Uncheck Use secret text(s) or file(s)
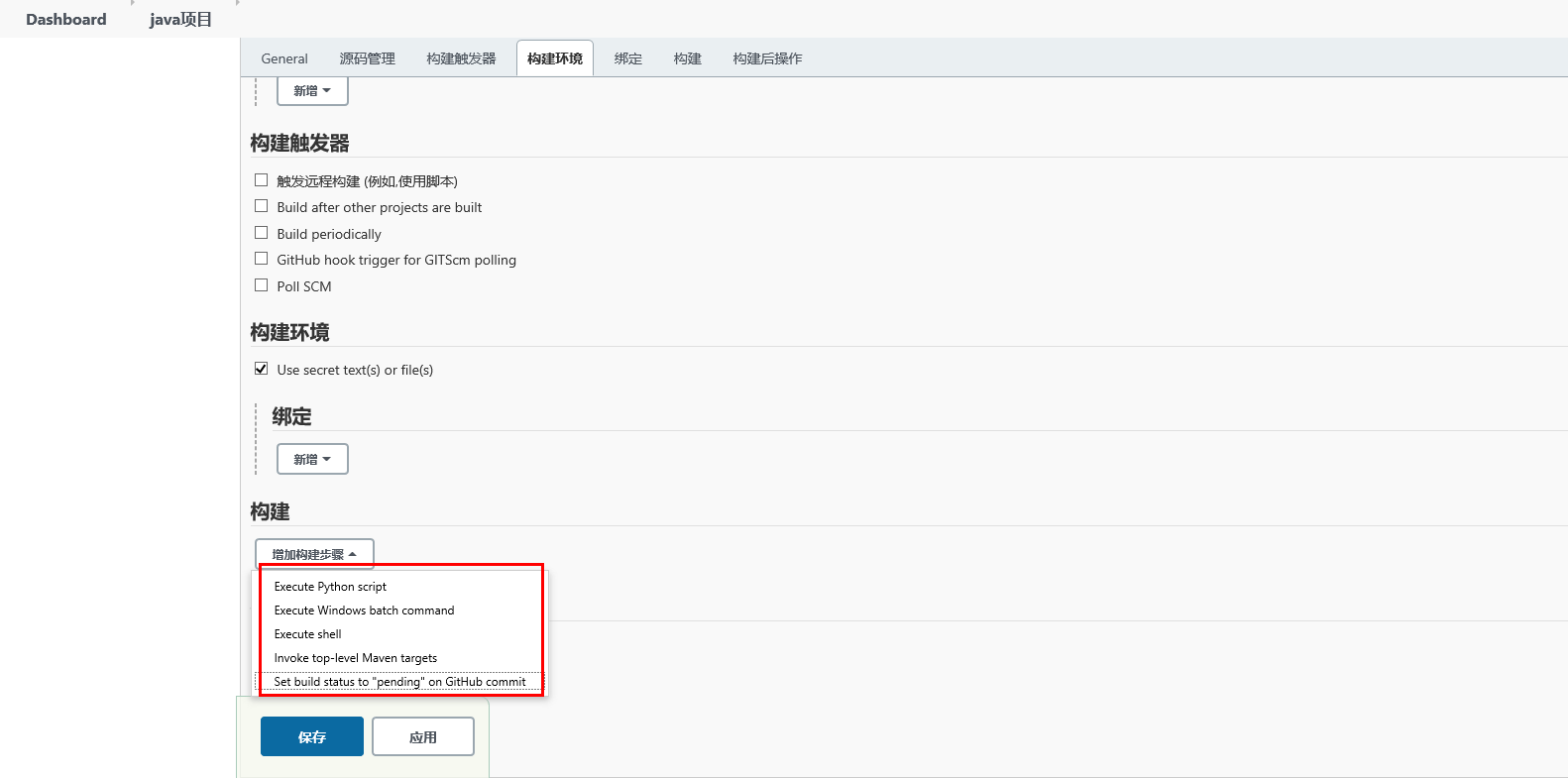This screenshot has width=1568, height=778. coord(261,369)
